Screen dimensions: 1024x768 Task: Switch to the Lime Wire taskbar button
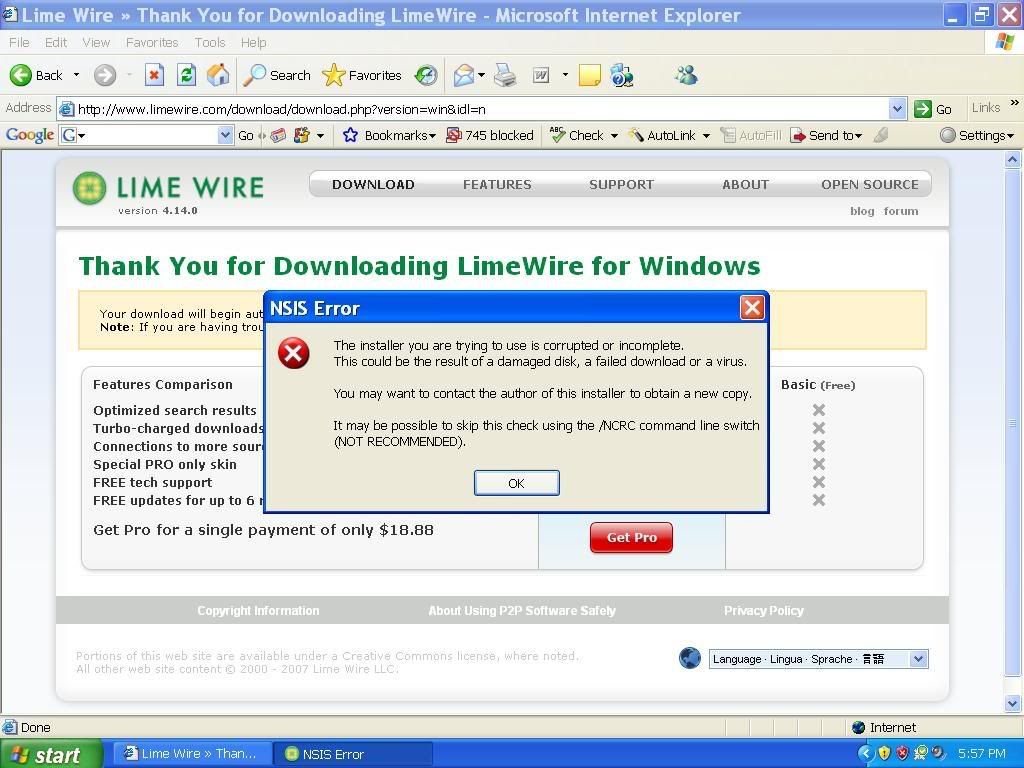pos(193,754)
